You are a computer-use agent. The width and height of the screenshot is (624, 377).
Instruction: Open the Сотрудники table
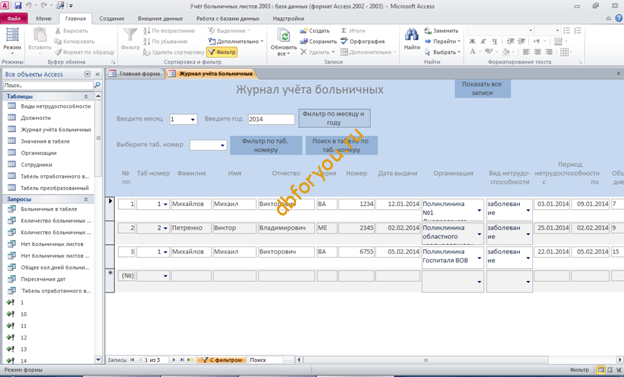pyautogui.click(x=36, y=164)
